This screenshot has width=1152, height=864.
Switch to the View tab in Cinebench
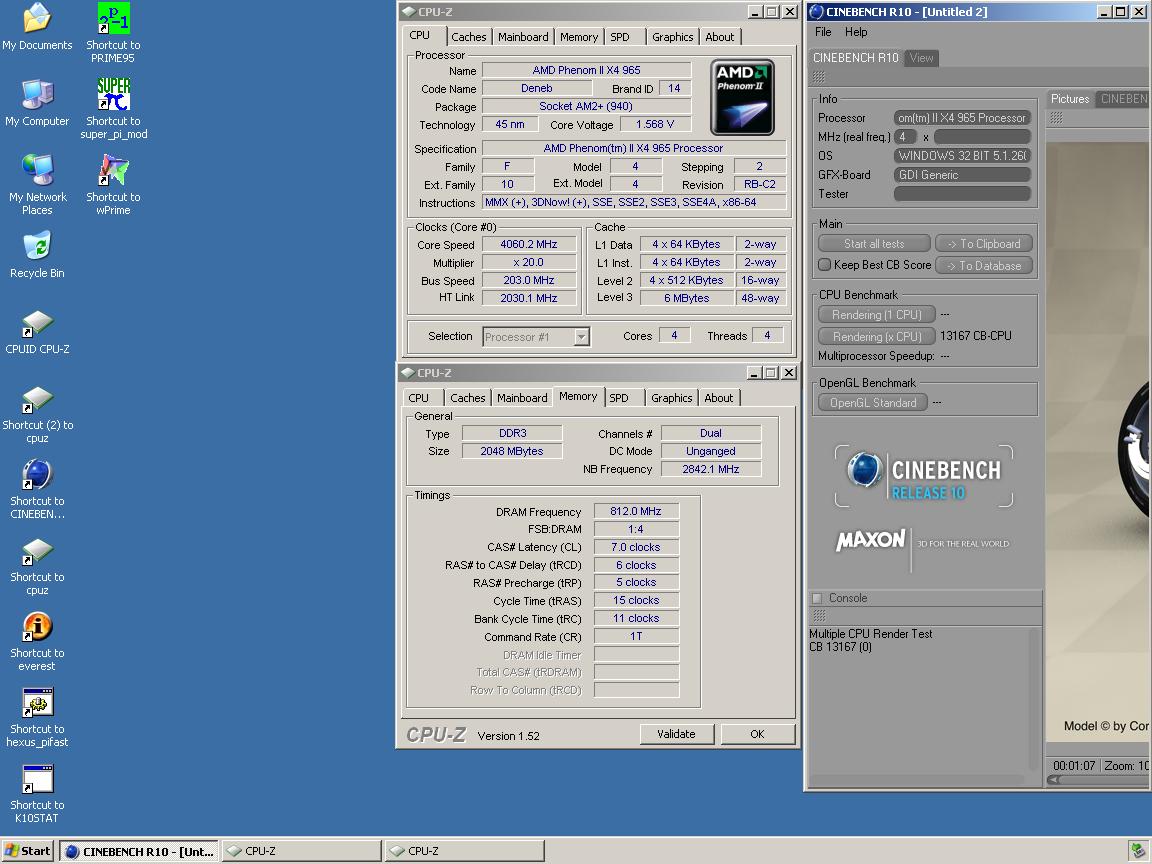(921, 58)
